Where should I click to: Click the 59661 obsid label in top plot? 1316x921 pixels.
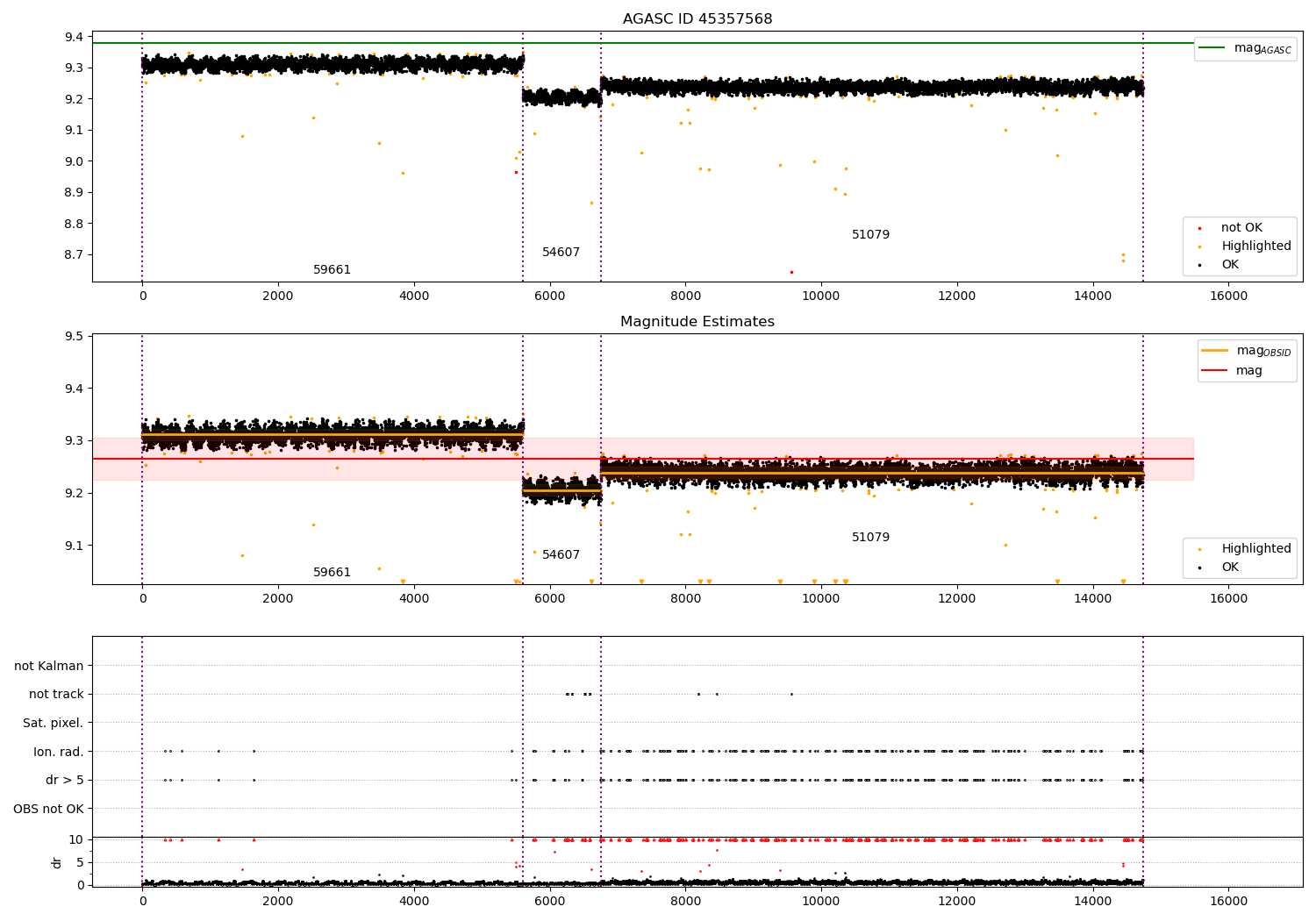(333, 270)
